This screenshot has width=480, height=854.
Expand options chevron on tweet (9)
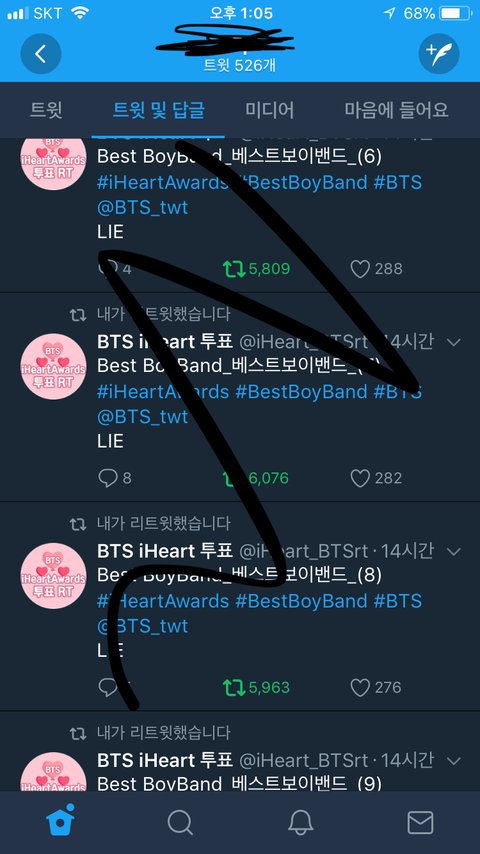[x=453, y=760]
